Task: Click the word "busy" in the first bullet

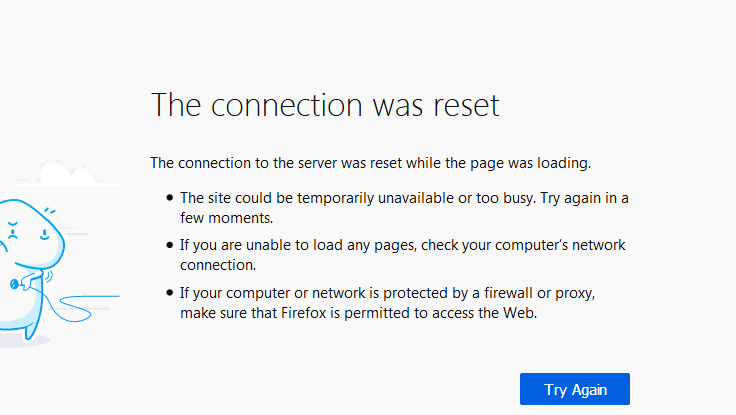Action: click(513, 198)
